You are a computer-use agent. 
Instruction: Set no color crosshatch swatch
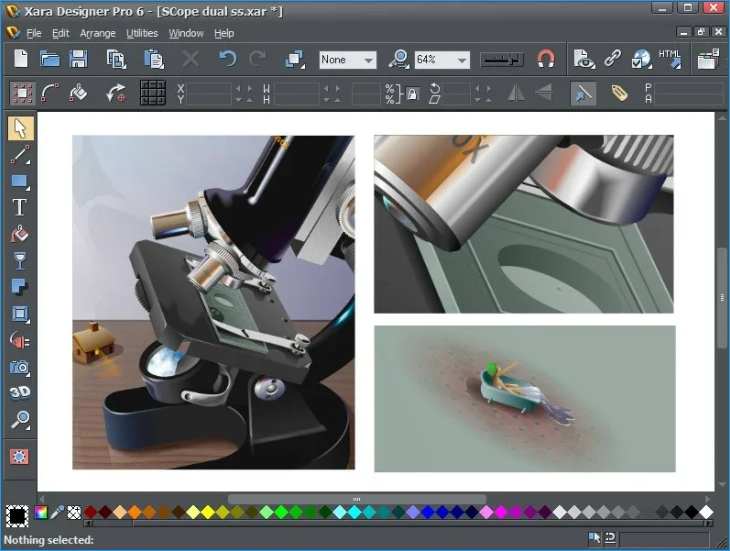click(74, 513)
